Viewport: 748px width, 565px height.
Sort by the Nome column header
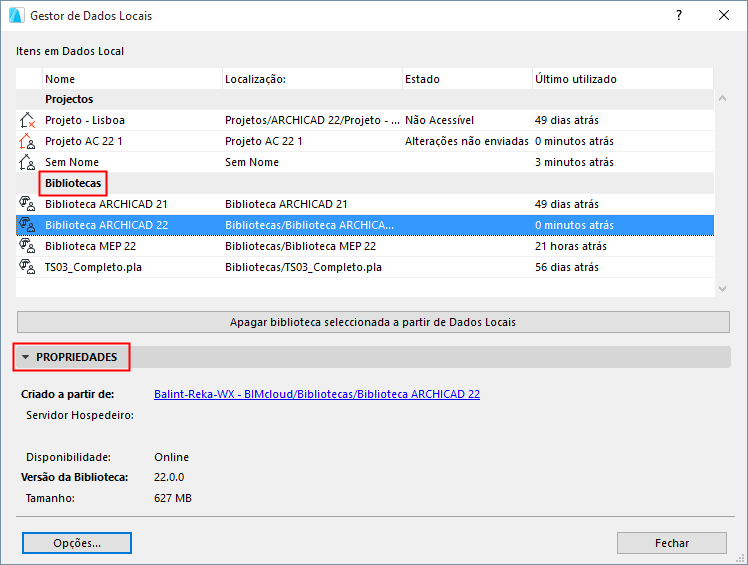tap(133, 79)
